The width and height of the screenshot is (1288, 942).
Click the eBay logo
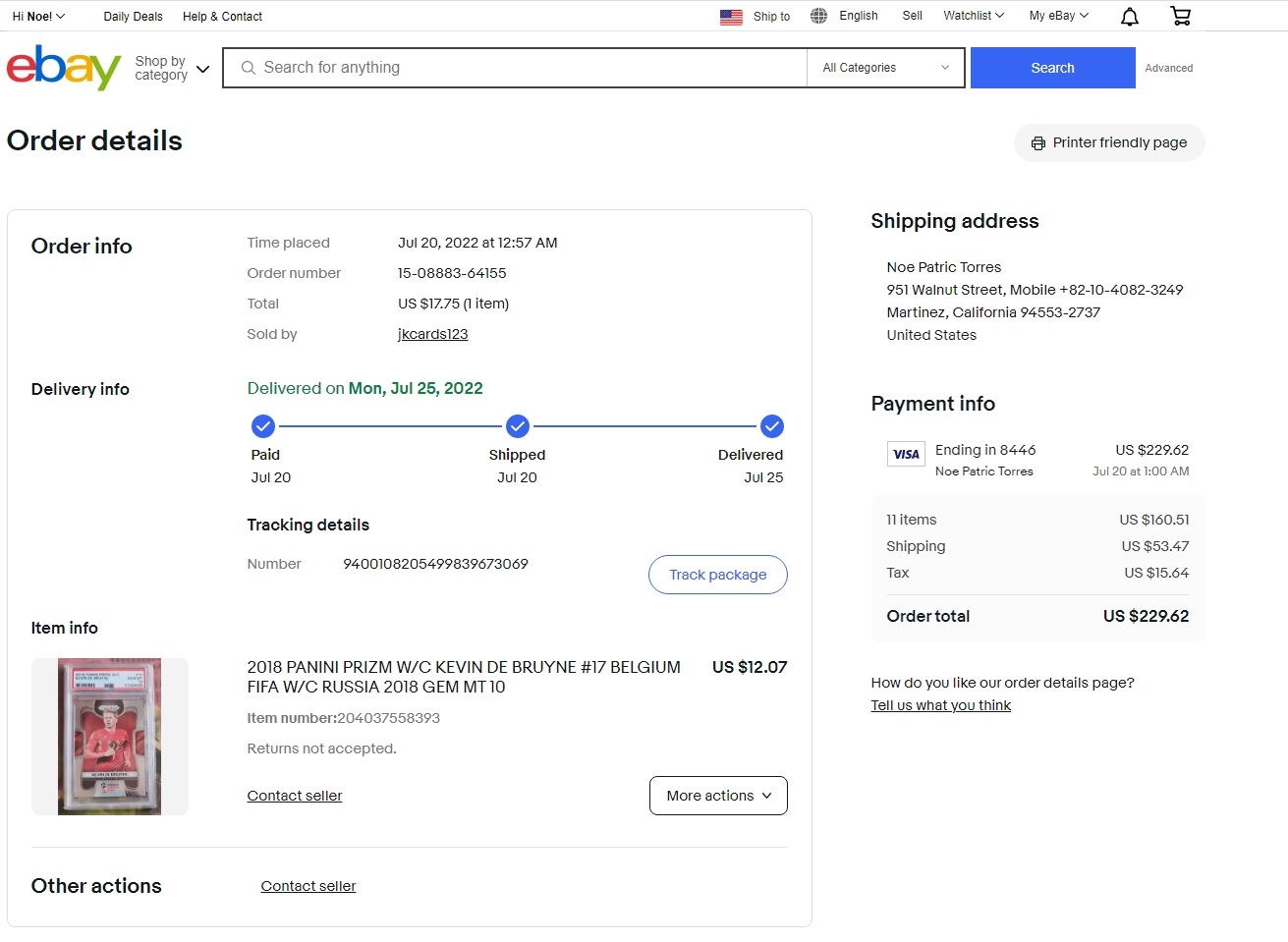pos(64,67)
